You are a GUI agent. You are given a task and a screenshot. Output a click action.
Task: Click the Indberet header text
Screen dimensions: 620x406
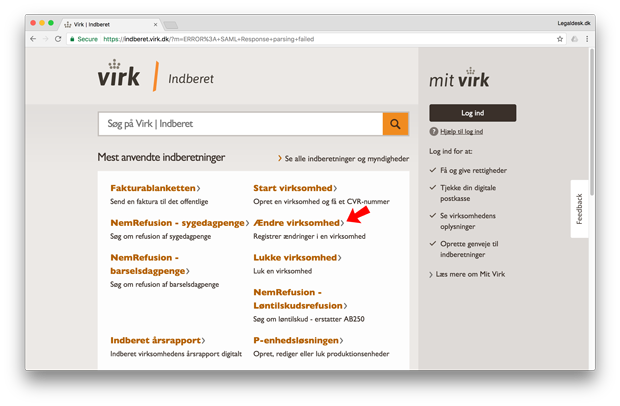click(x=191, y=79)
